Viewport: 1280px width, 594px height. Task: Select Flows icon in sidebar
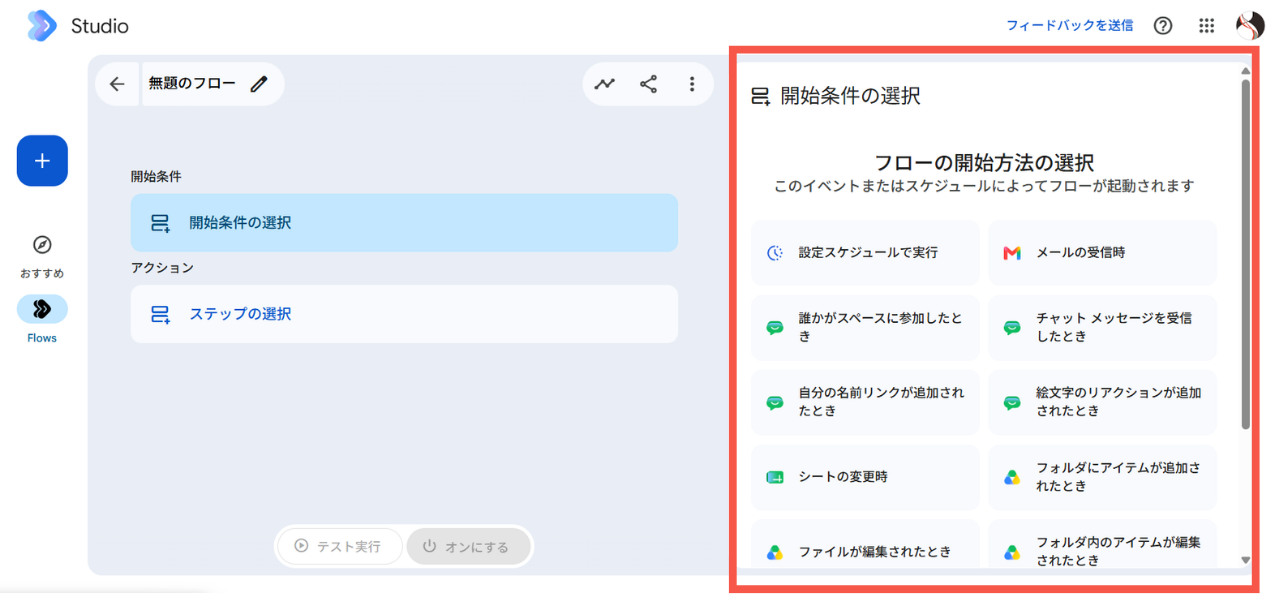pos(42,309)
